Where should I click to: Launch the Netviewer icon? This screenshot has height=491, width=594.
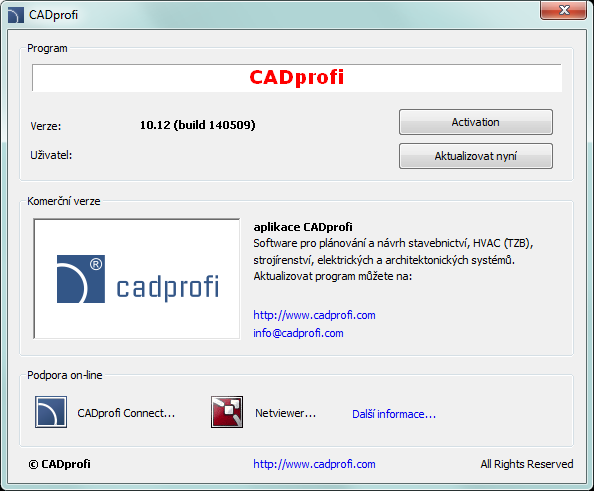pos(227,412)
